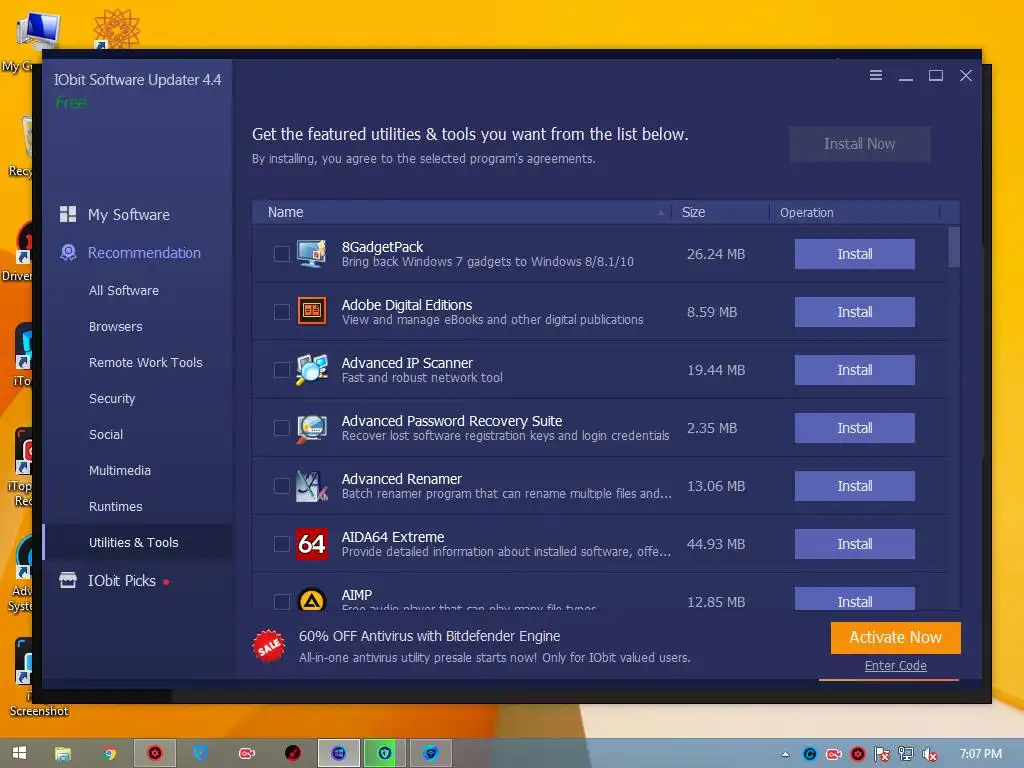The image size is (1024, 768).
Task: Click the AIDA64 Extreme red icon
Action: pyautogui.click(x=312, y=544)
